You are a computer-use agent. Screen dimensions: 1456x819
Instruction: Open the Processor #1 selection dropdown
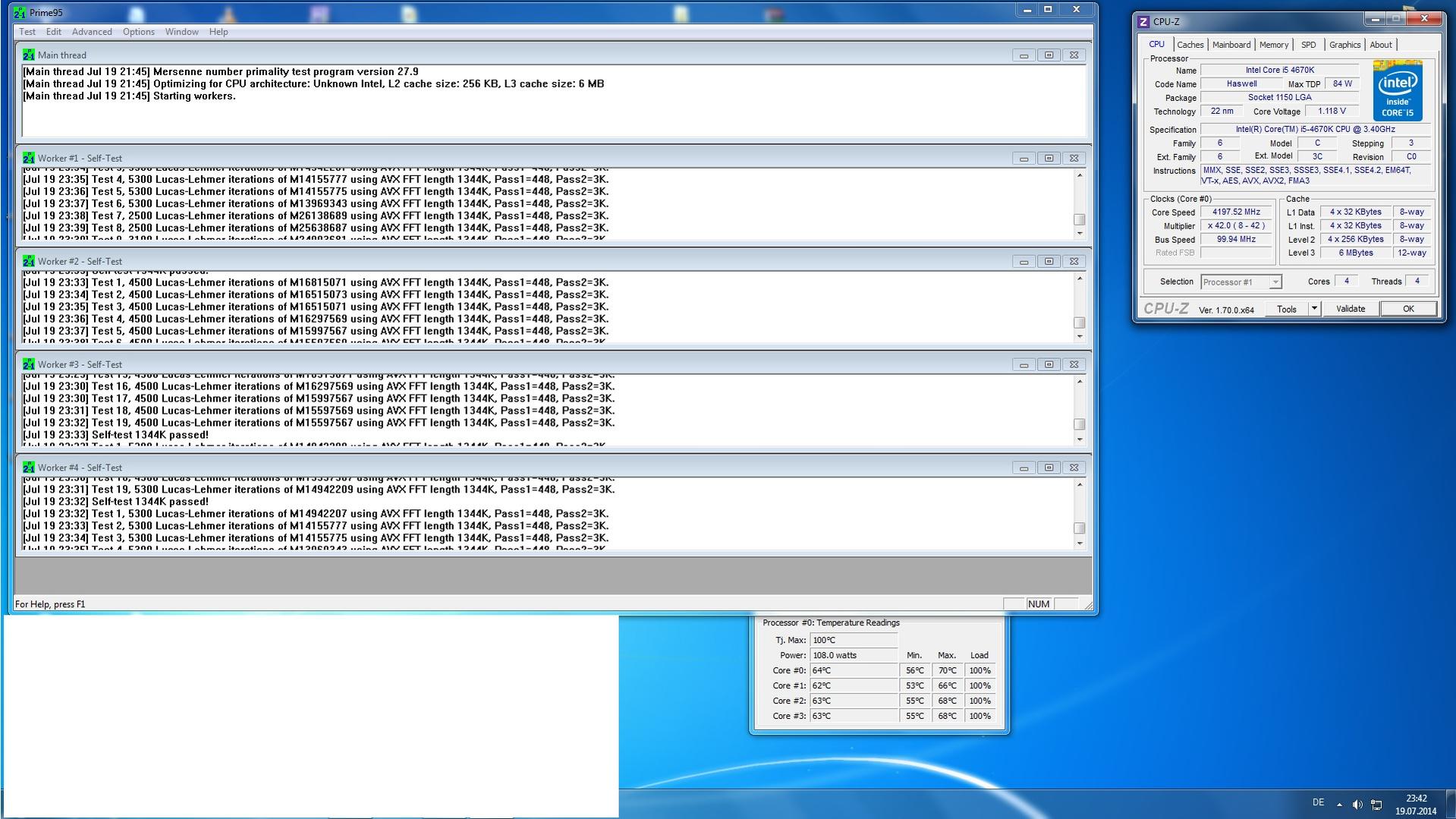pos(1241,282)
